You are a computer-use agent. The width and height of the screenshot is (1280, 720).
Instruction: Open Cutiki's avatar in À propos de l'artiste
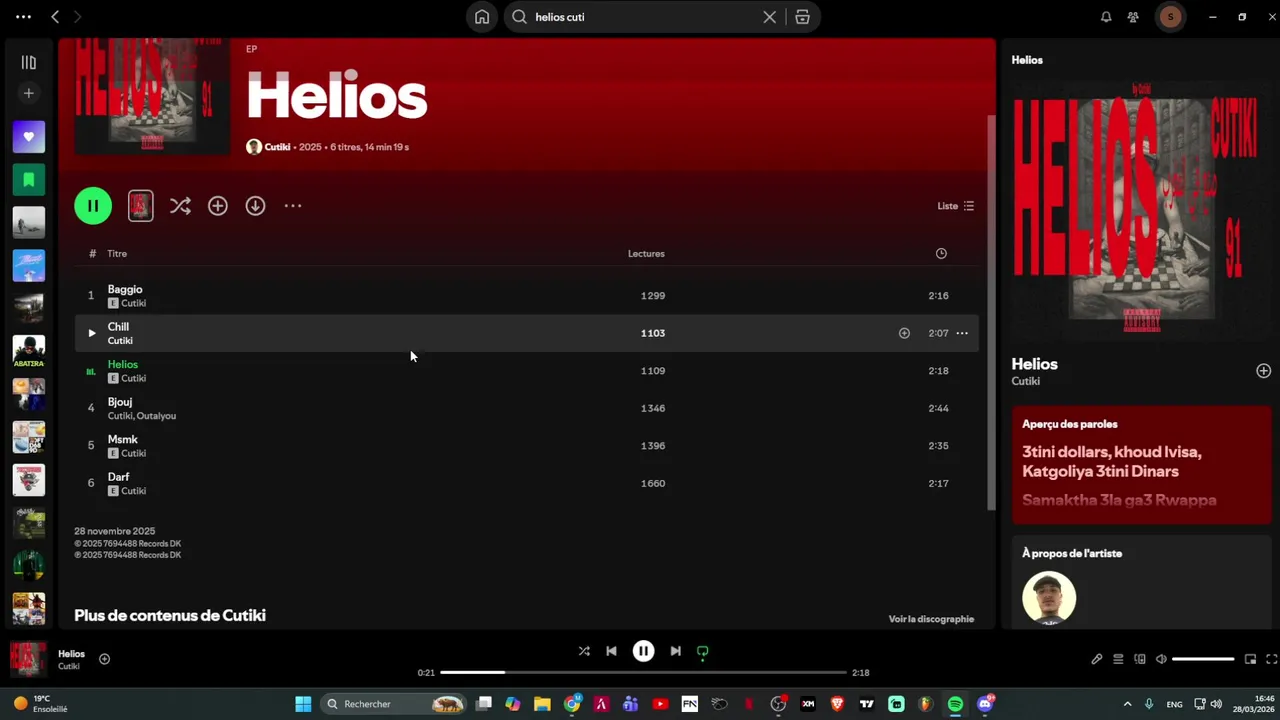pyautogui.click(x=1049, y=598)
